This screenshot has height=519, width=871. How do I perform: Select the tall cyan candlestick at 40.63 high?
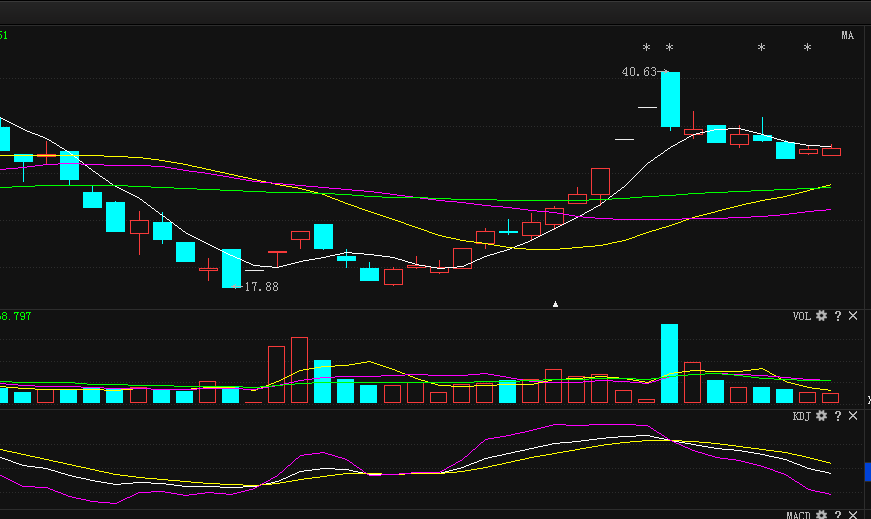(x=670, y=99)
